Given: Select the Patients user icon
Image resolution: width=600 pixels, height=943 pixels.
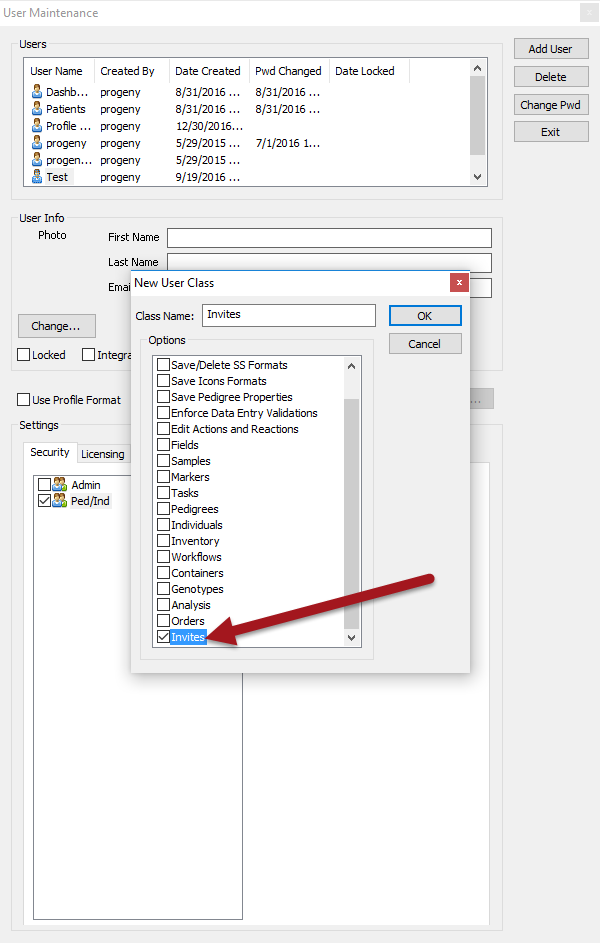Looking at the screenshot, I should coord(37,109).
